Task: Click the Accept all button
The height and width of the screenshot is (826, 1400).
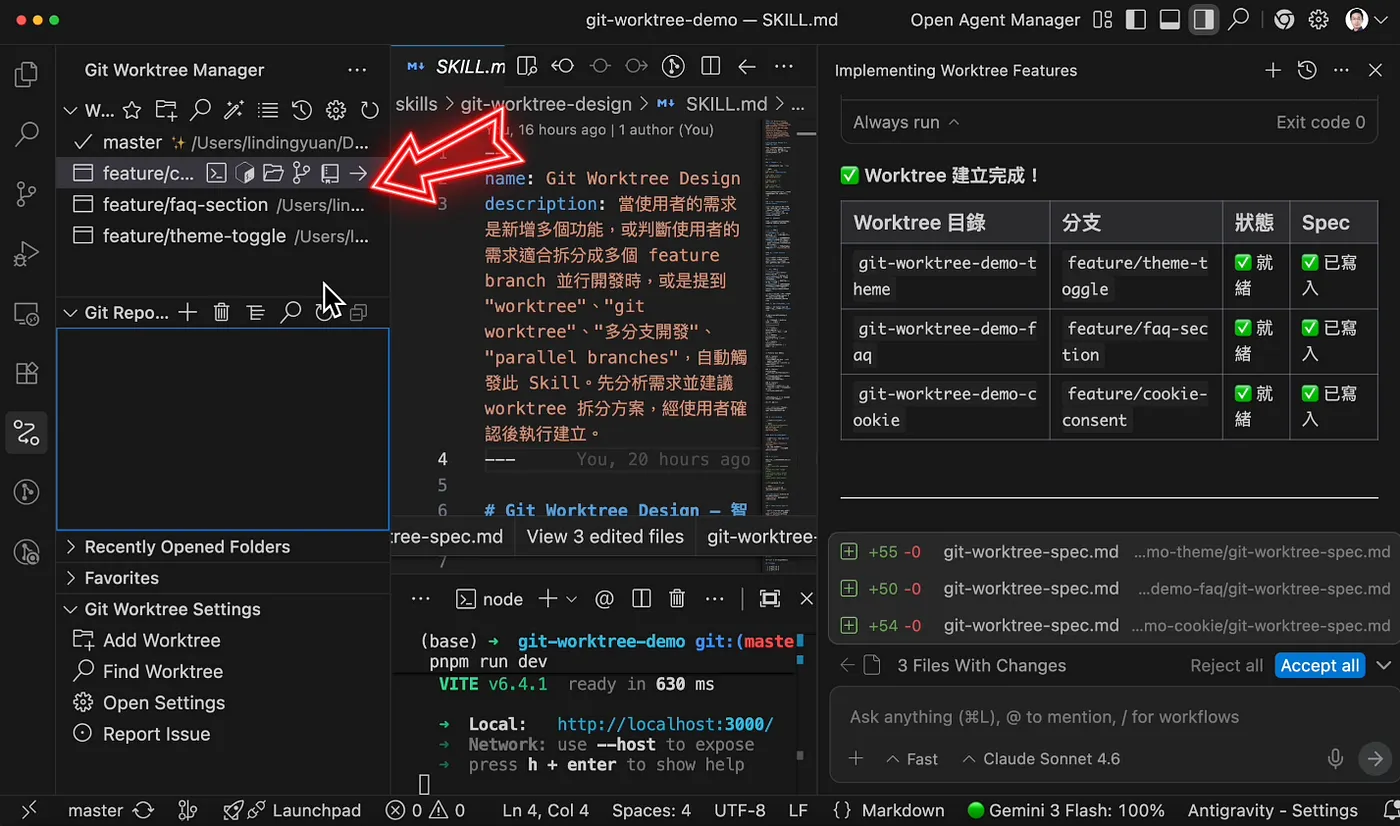Action: [x=1320, y=666]
